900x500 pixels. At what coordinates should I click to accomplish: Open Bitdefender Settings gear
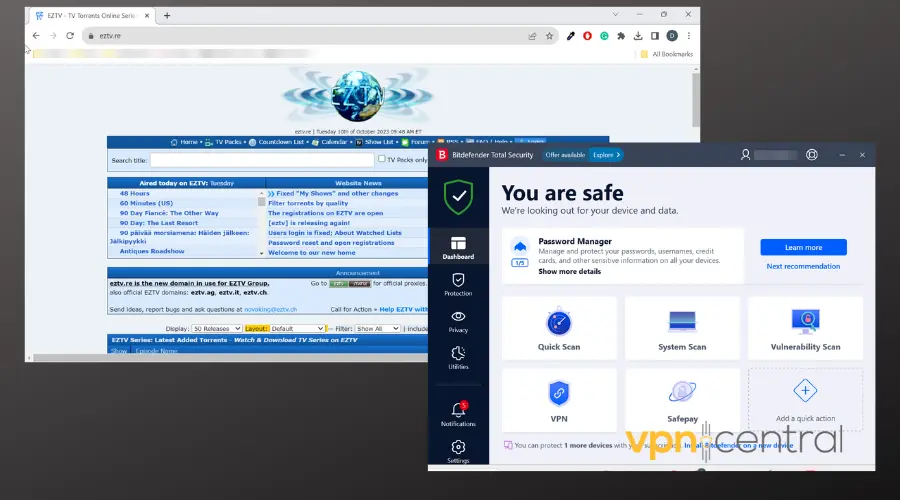tap(458, 451)
